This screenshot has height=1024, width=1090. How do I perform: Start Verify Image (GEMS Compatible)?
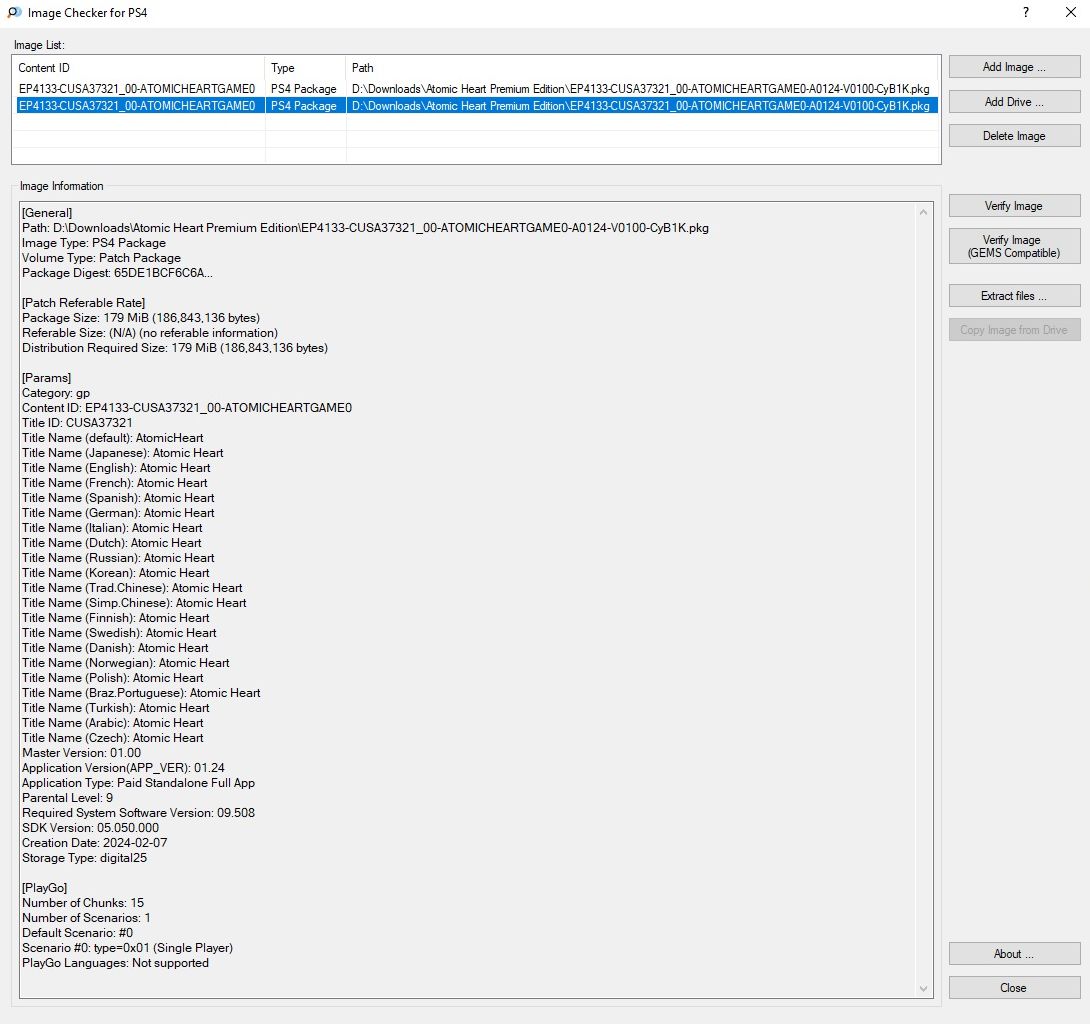(1014, 246)
